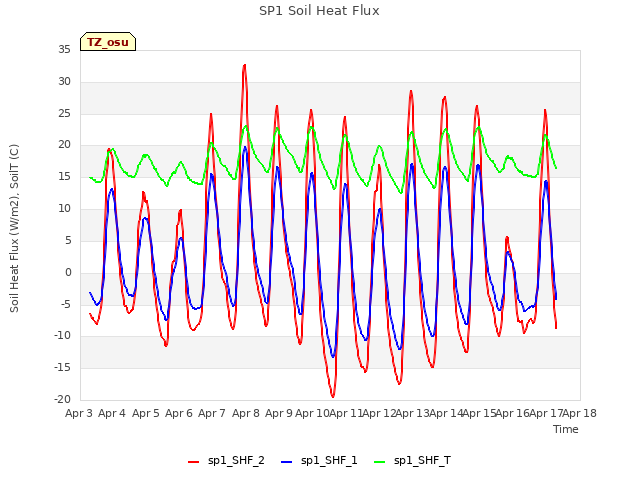640x480 pixels.
Task: Toggle the sp1_SHF_2 legend entry
Action: pos(226,460)
